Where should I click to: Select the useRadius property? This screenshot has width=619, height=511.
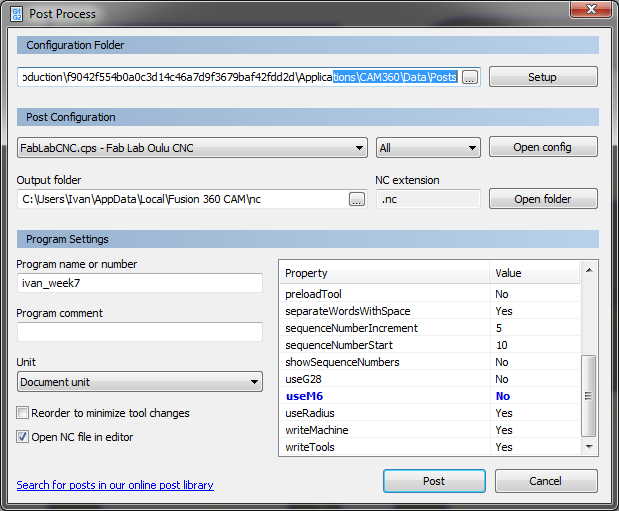[310, 413]
